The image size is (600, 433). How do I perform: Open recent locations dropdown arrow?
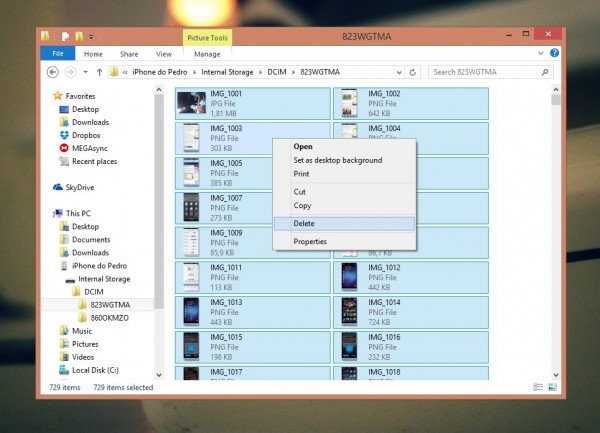pos(86,72)
